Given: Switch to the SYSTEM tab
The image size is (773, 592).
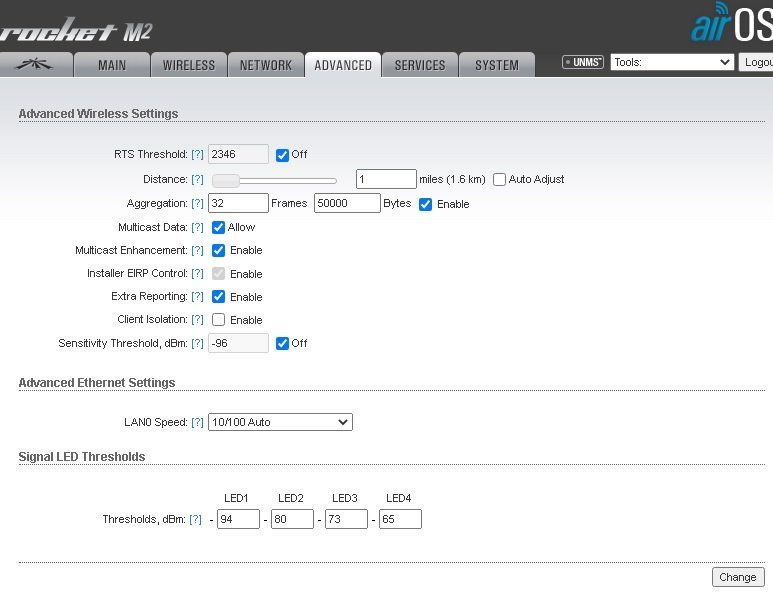Looking at the screenshot, I should (x=497, y=65).
